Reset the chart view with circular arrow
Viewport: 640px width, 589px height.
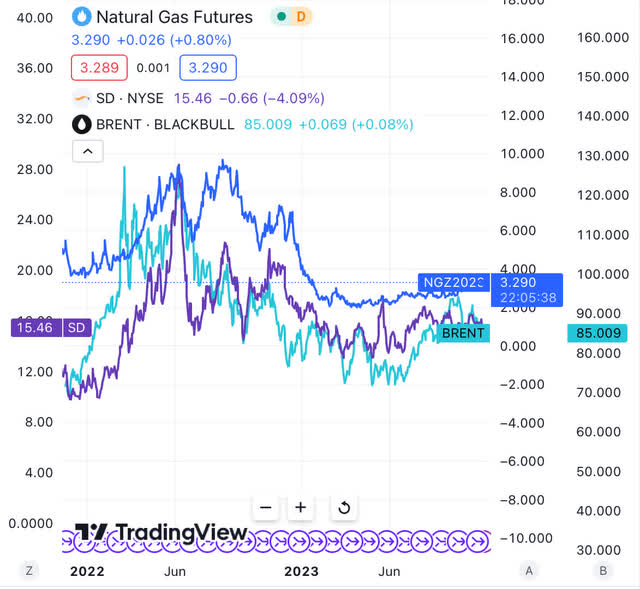pos(344,507)
